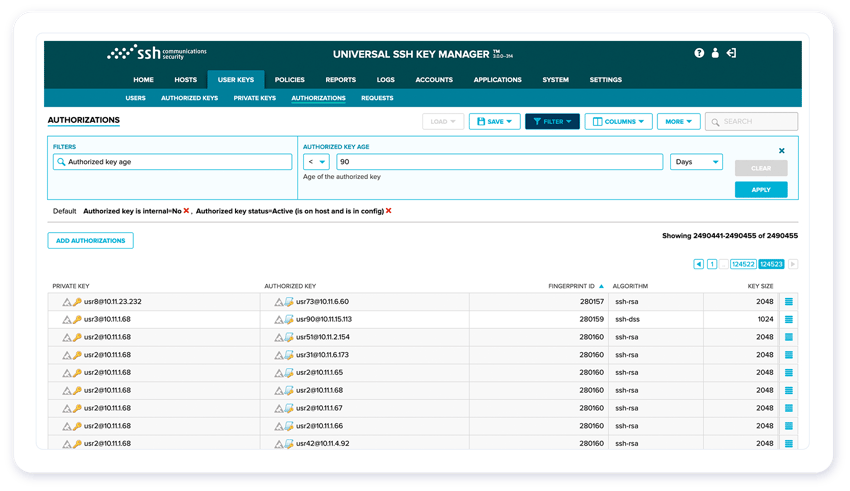Remove 'Authorized key status=Active' filter
The height and width of the screenshot is (491, 850).
(389, 211)
